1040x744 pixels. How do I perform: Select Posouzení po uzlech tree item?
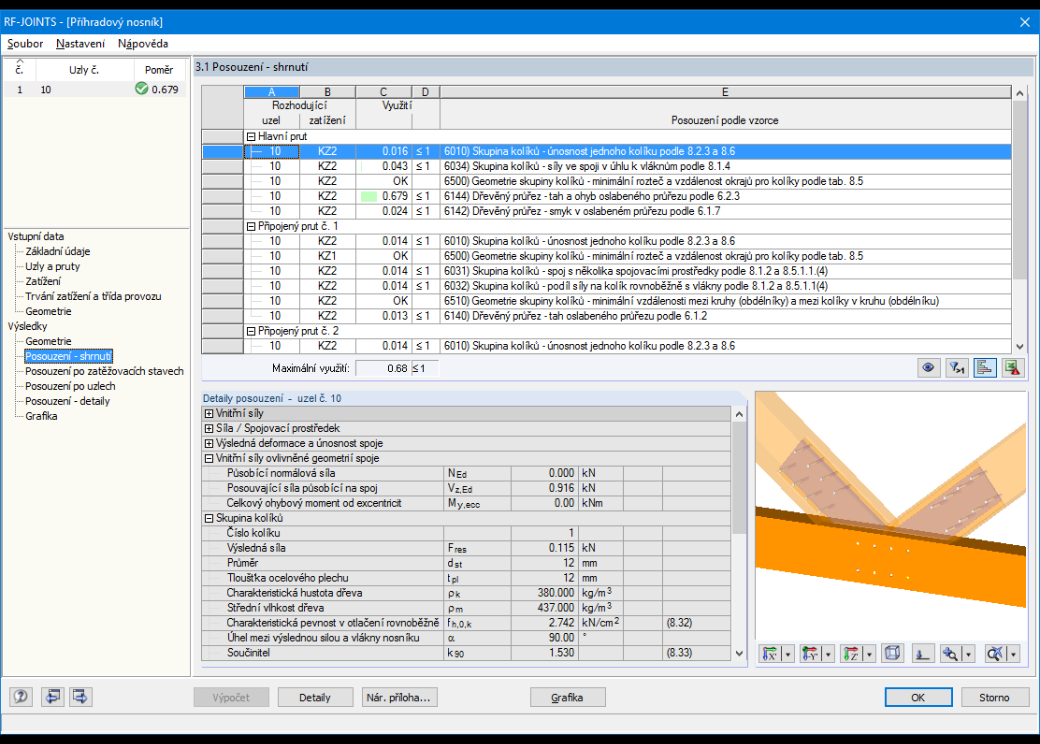(x=70, y=386)
